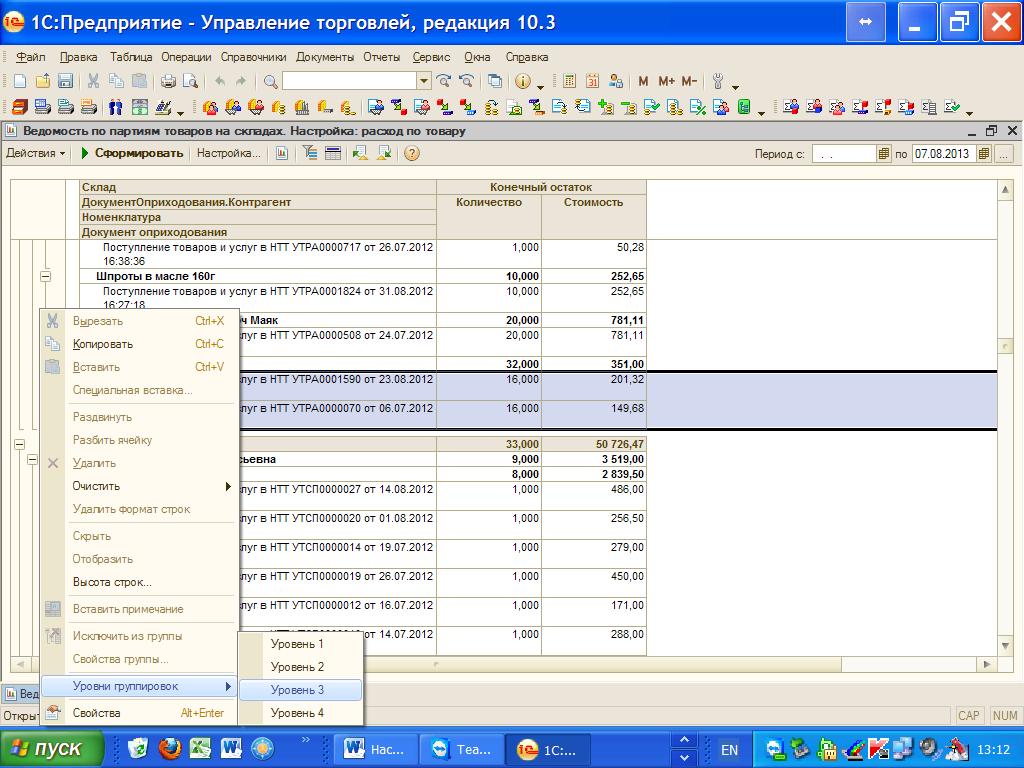Select Уровень 4 grouping level
The image size is (1024, 768).
coord(300,713)
